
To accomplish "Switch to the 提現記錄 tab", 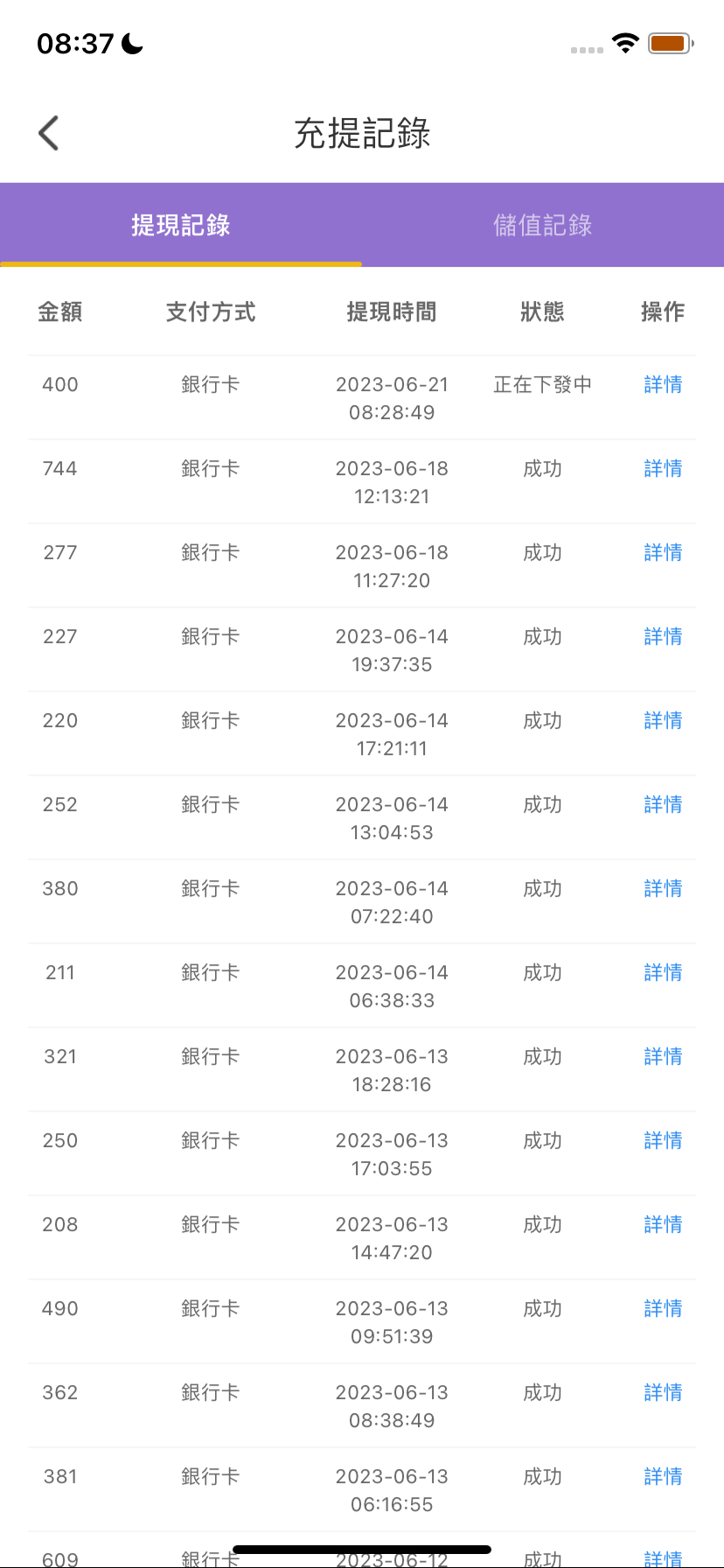I will tap(181, 225).
